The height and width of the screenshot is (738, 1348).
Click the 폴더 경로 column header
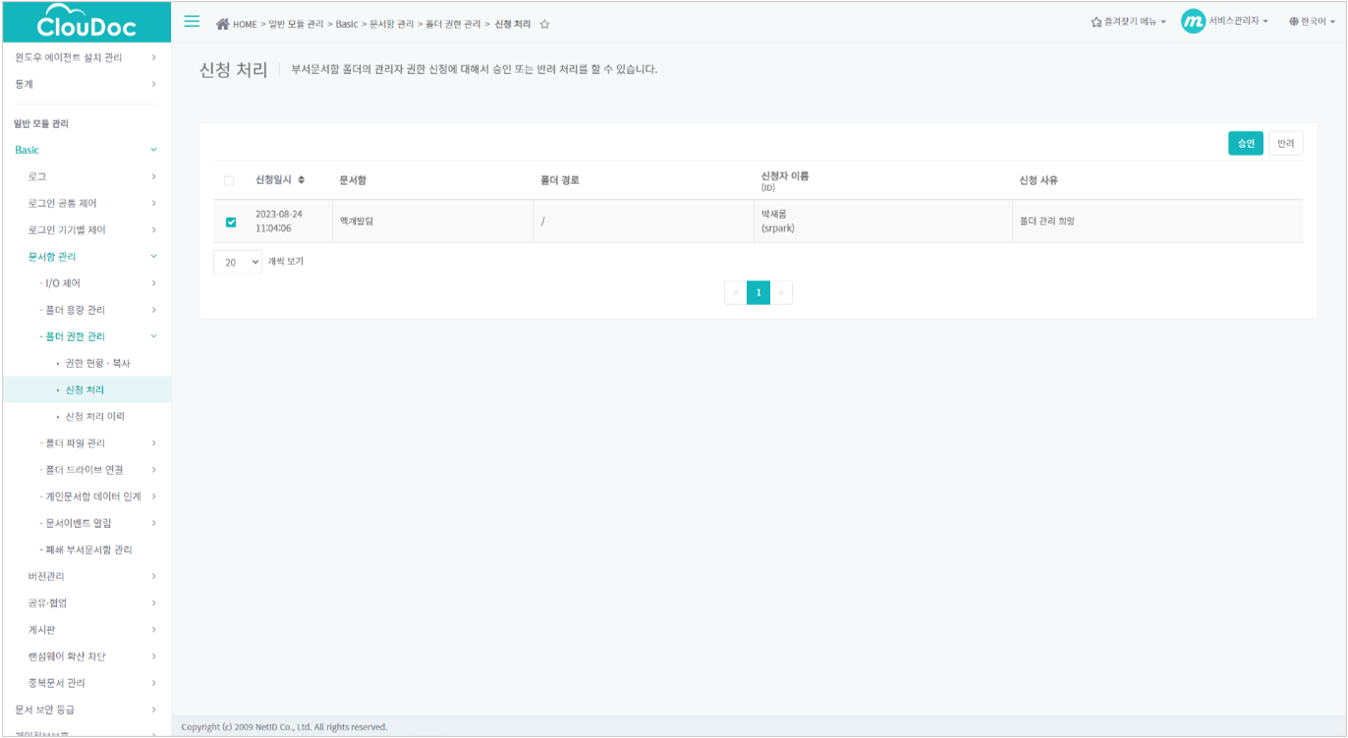(560, 180)
